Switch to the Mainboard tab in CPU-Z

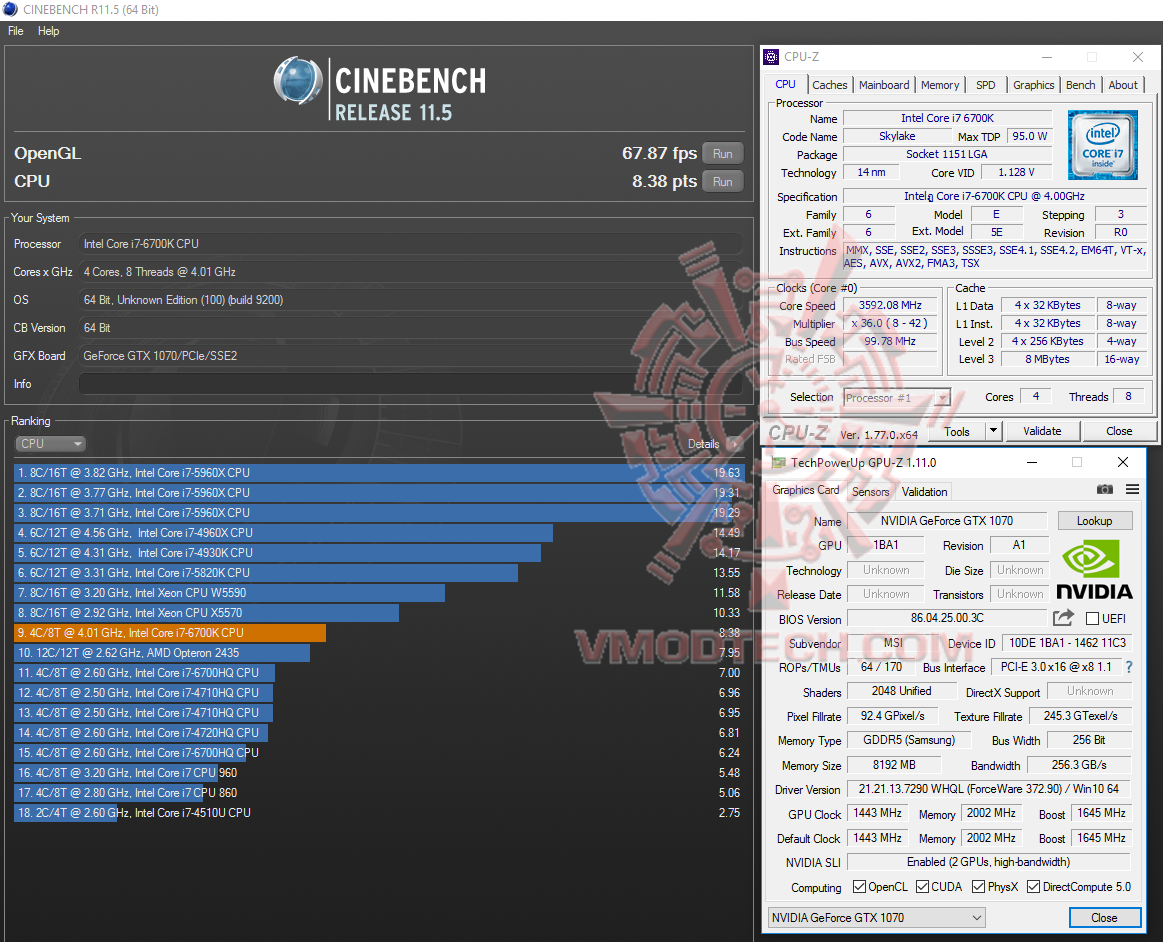pyautogui.click(x=884, y=85)
